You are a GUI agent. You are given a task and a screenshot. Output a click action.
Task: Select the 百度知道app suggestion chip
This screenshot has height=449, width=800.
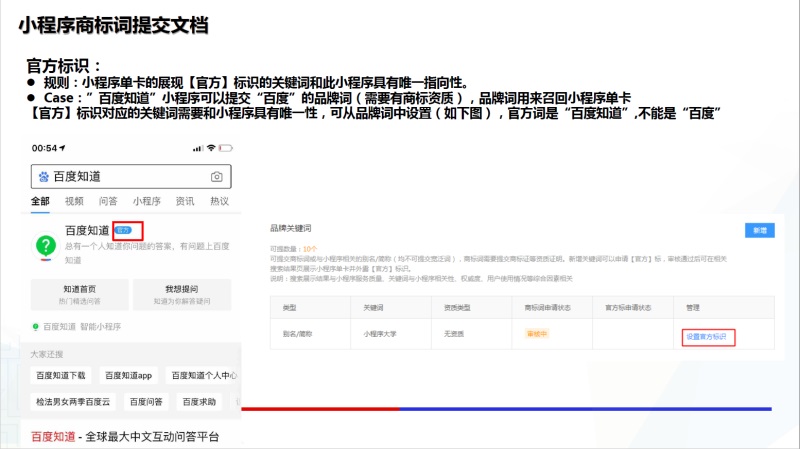[129, 376]
